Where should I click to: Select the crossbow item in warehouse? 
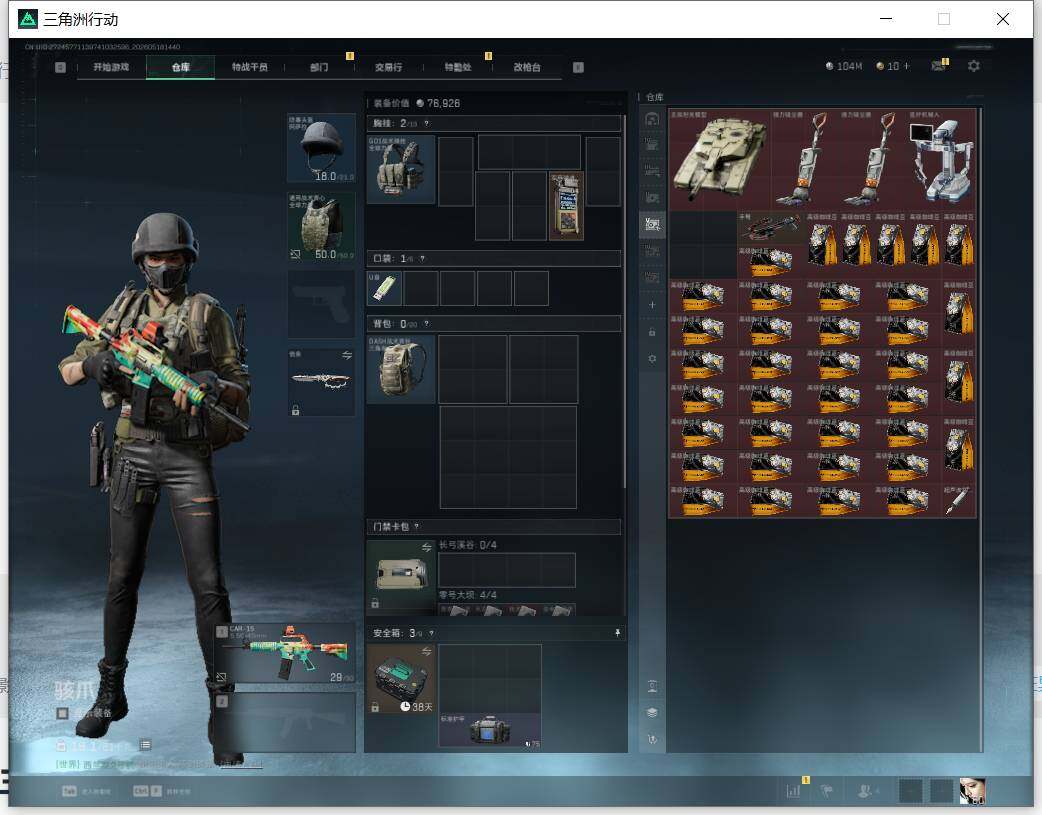(771, 228)
